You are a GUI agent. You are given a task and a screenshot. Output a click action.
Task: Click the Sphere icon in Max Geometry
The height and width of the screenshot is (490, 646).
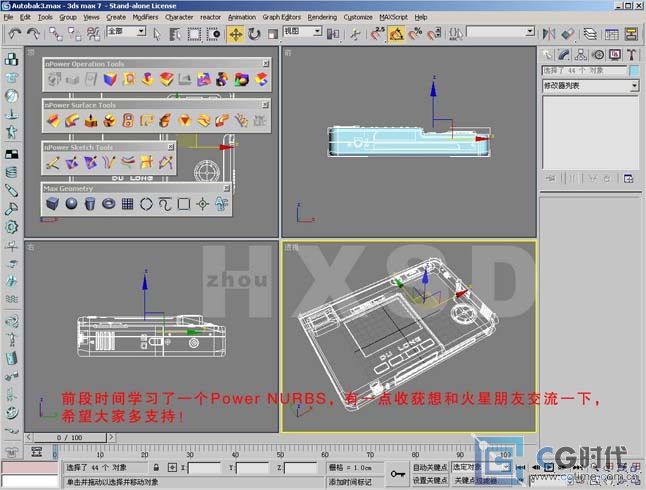coord(71,204)
